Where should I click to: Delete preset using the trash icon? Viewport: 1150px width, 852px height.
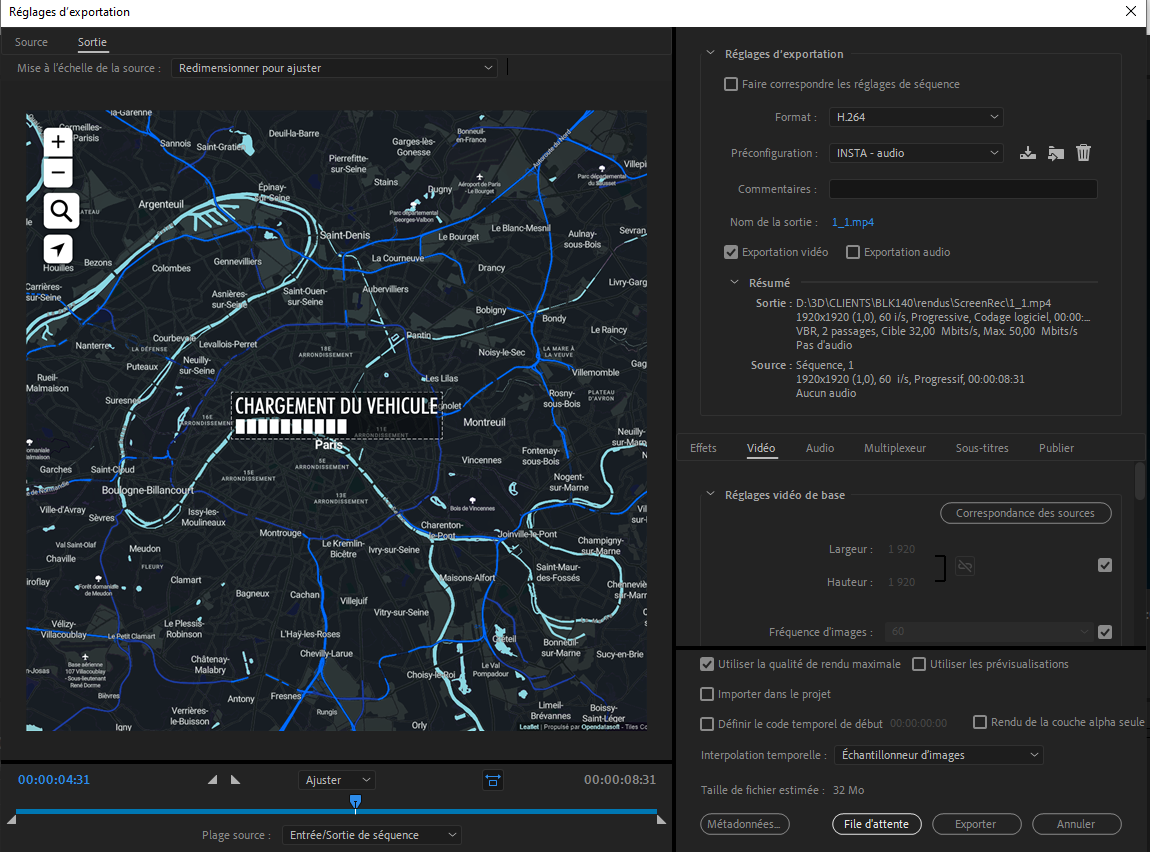pos(1083,153)
